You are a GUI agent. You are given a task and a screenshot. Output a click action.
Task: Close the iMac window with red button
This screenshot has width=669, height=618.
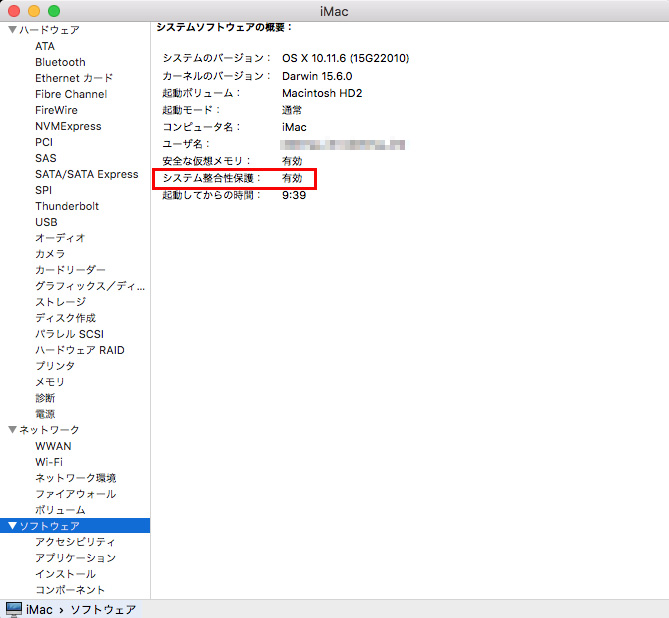point(14,11)
